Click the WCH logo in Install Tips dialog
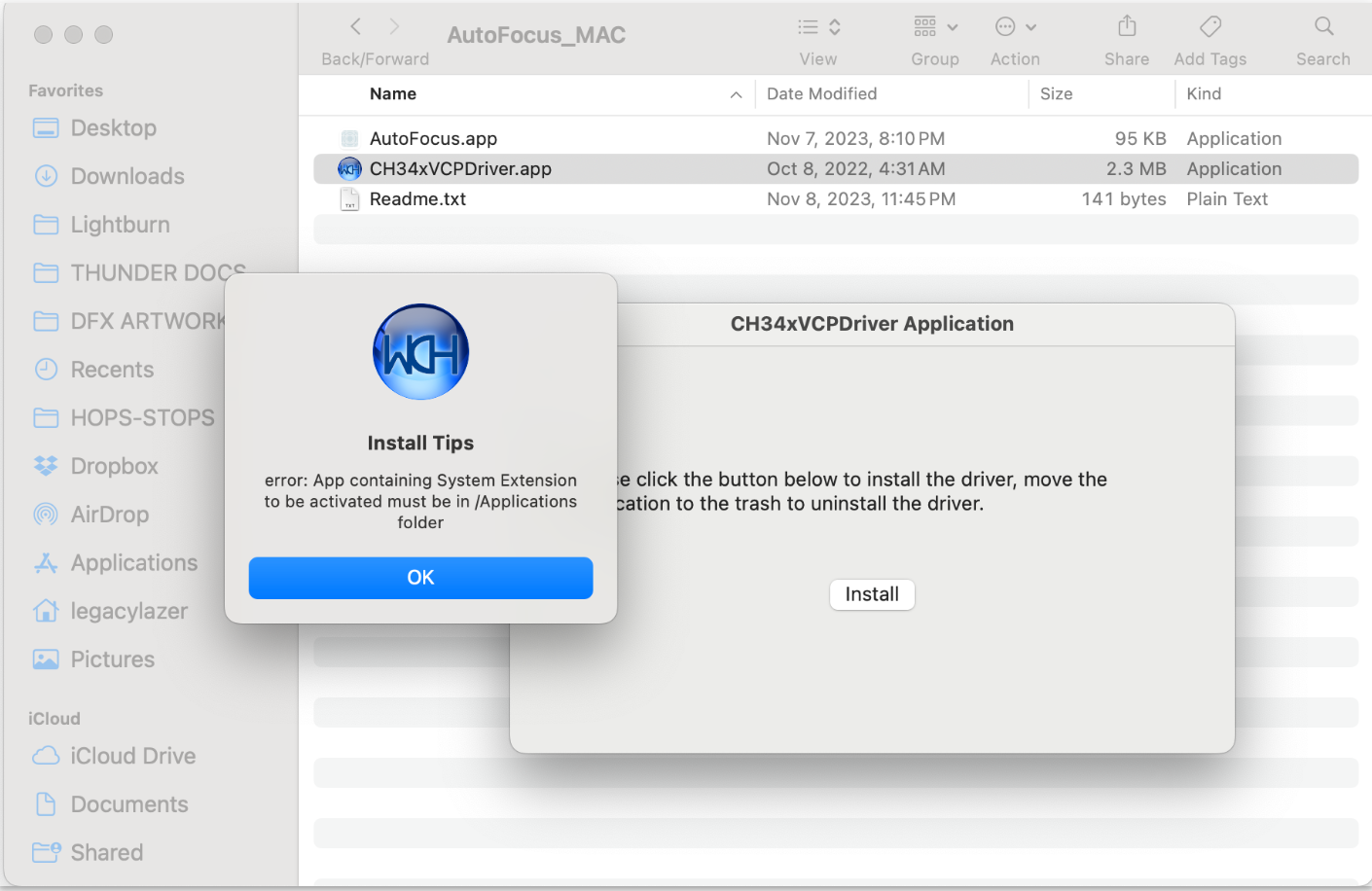 [x=421, y=352]
